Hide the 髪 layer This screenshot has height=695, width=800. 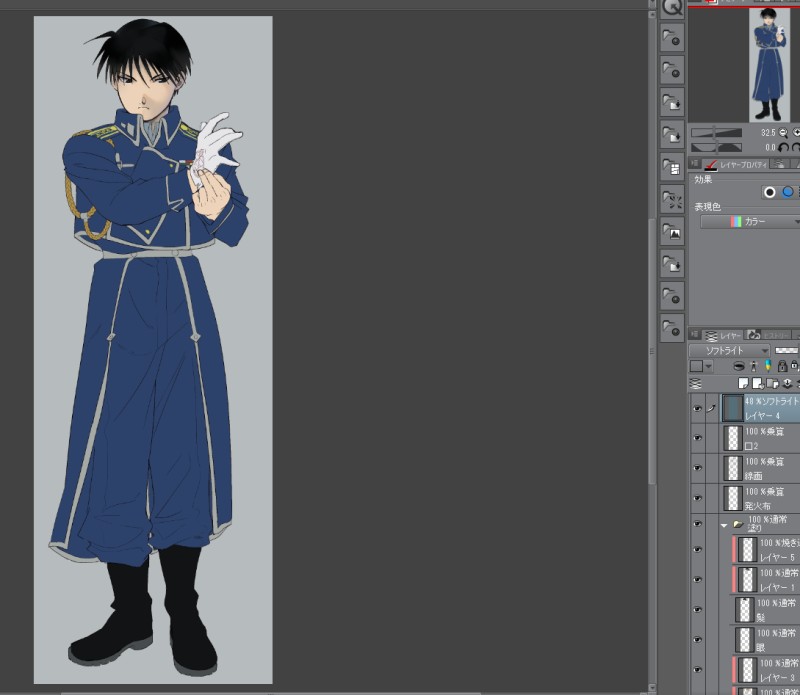(697, 610)
